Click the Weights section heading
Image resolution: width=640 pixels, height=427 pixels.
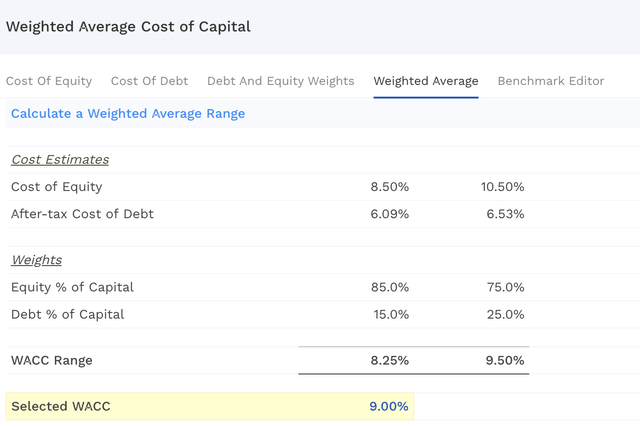click(36, 260)
